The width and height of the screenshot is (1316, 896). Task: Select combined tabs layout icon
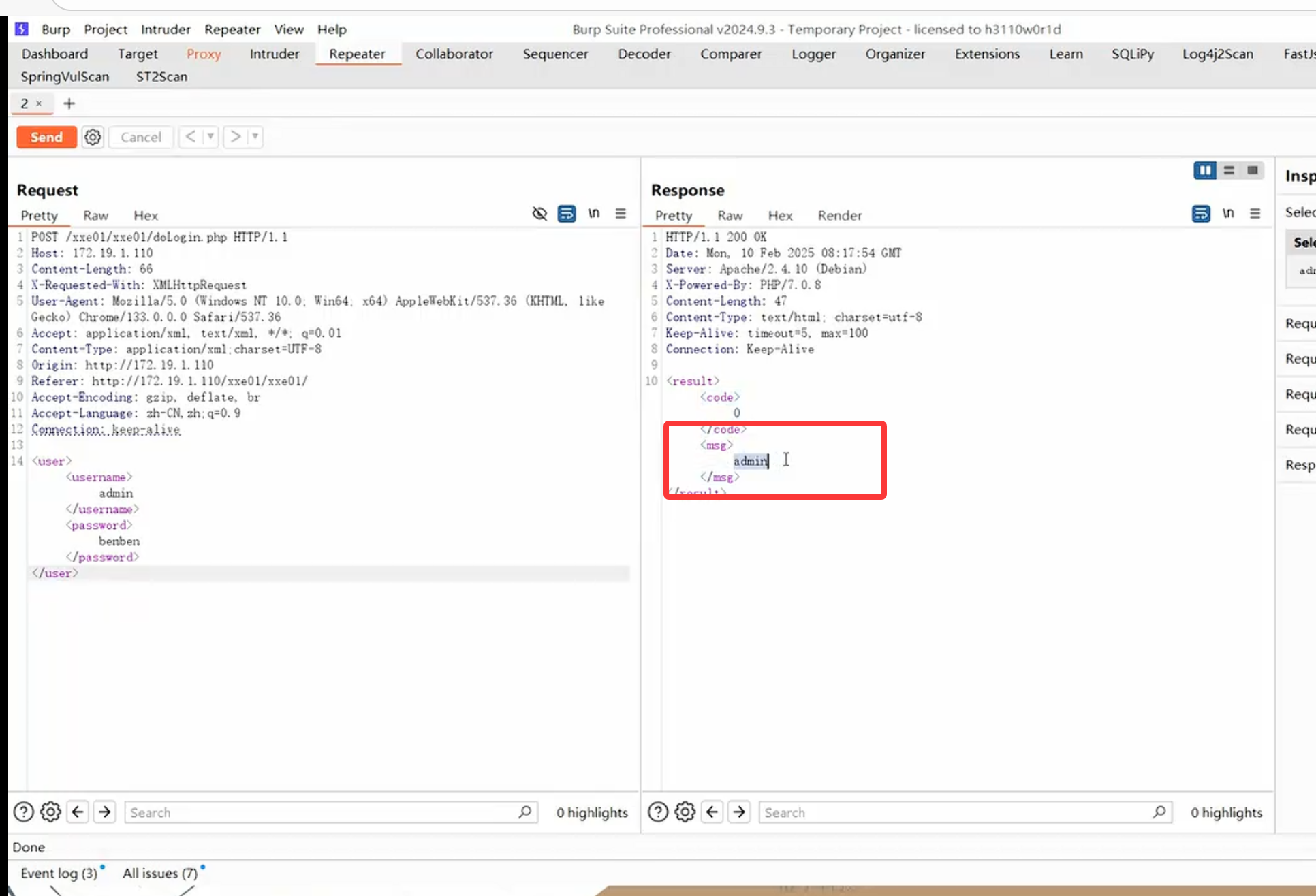point(1252,170)
